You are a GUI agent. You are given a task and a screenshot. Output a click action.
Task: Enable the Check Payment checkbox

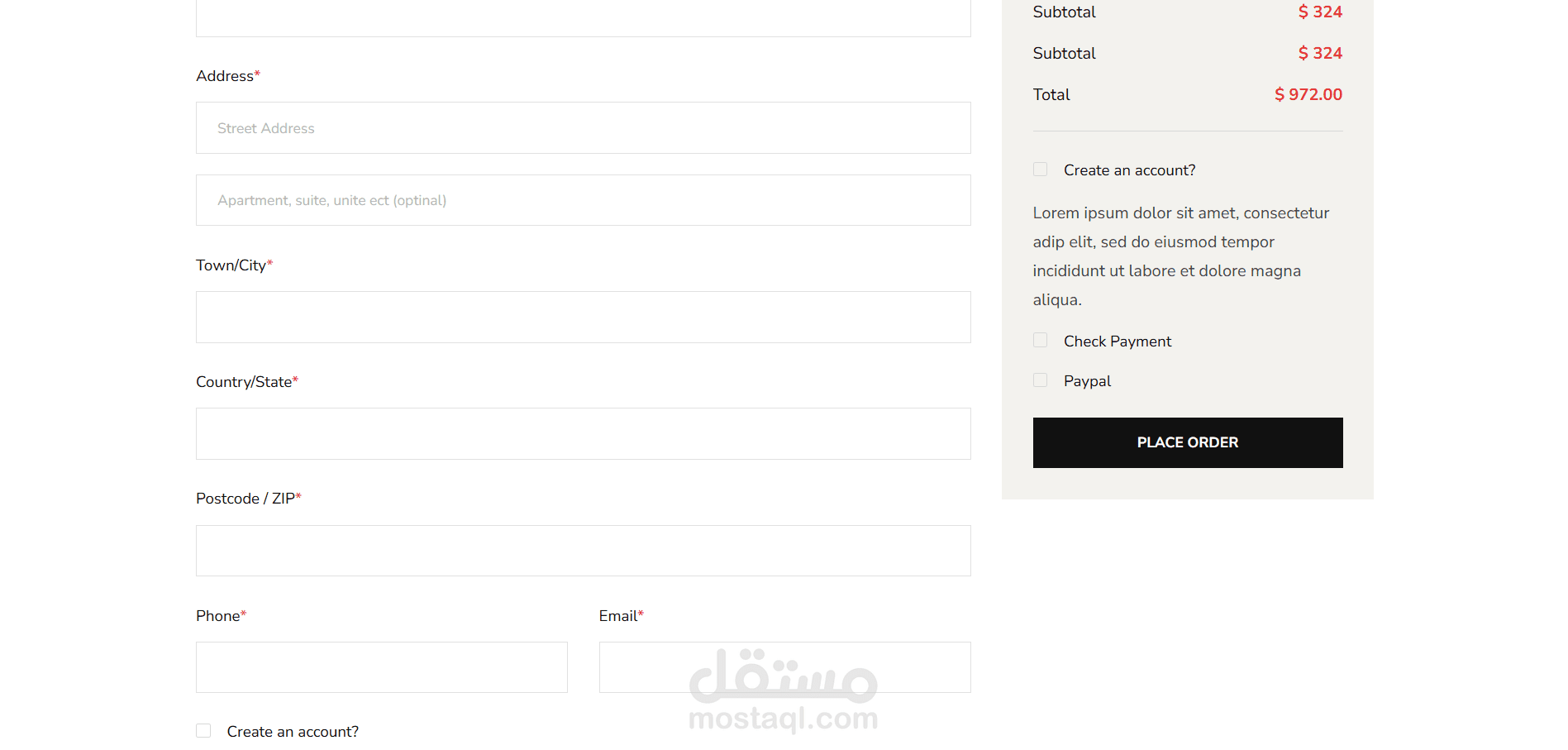point(1040,341)
